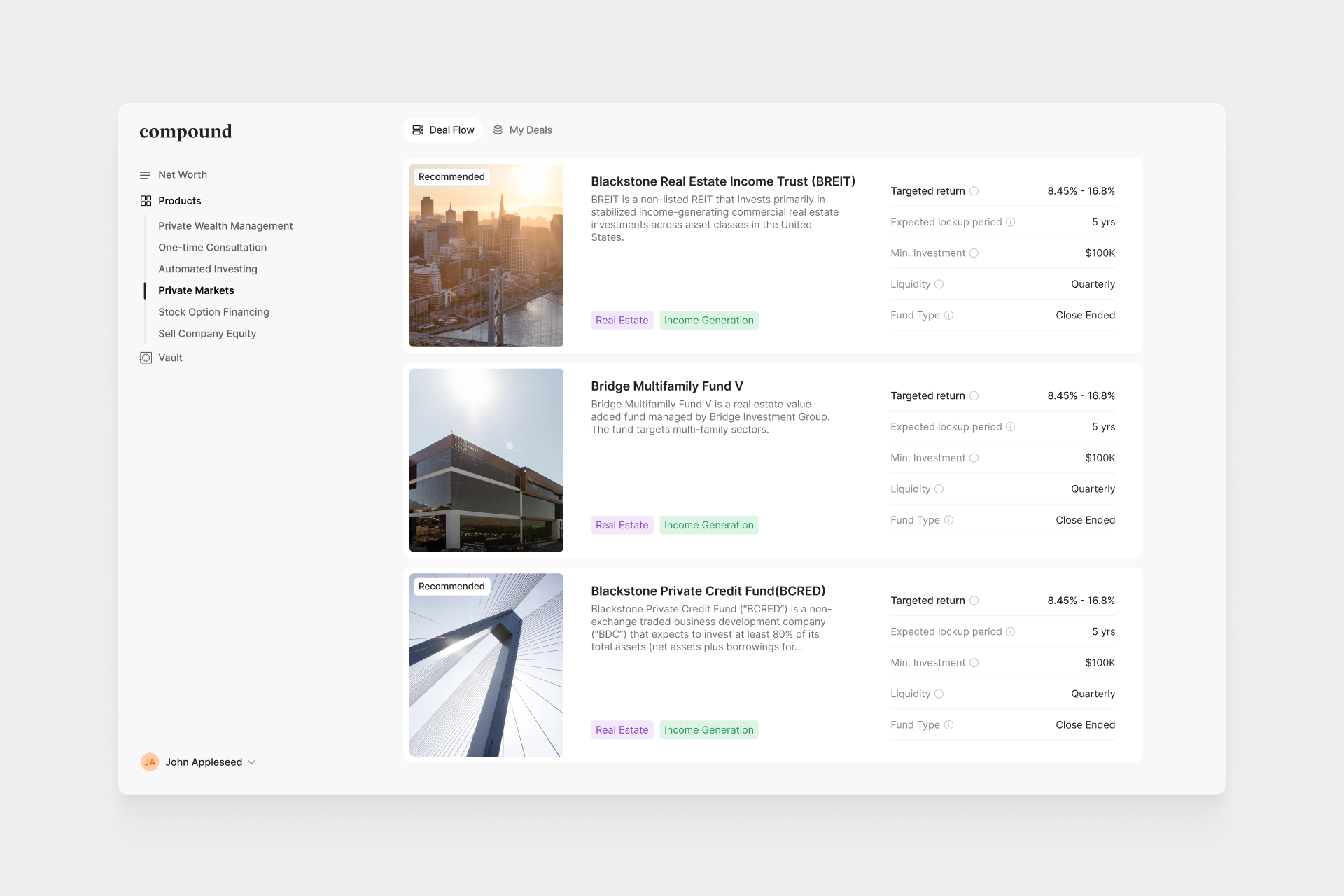Click Recommended badge on BCRED image
The image size is (1344, 896).
click(451, 587)
